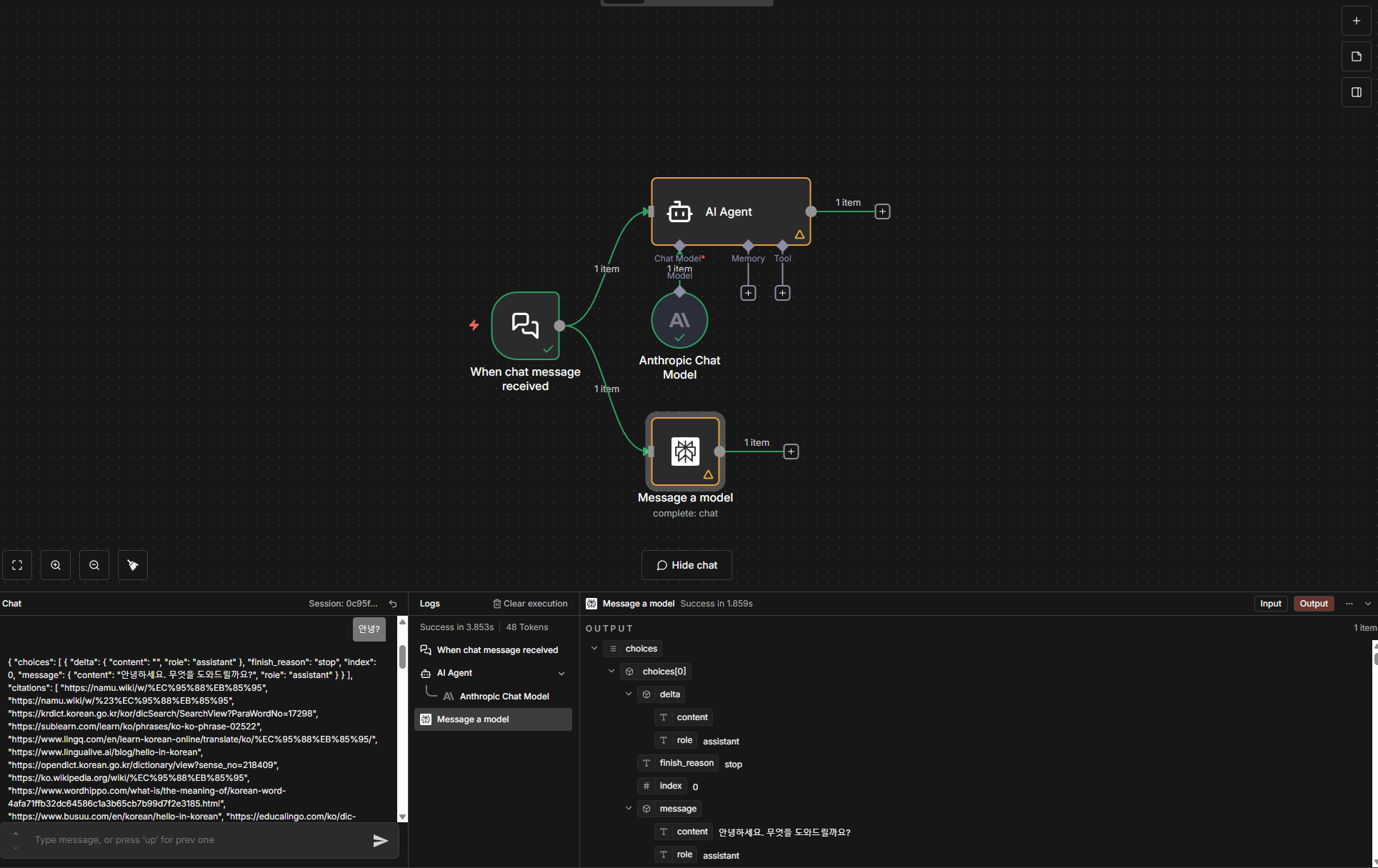Focus the chat message input field
The image size is (1378, 868).
coord(199,840)
